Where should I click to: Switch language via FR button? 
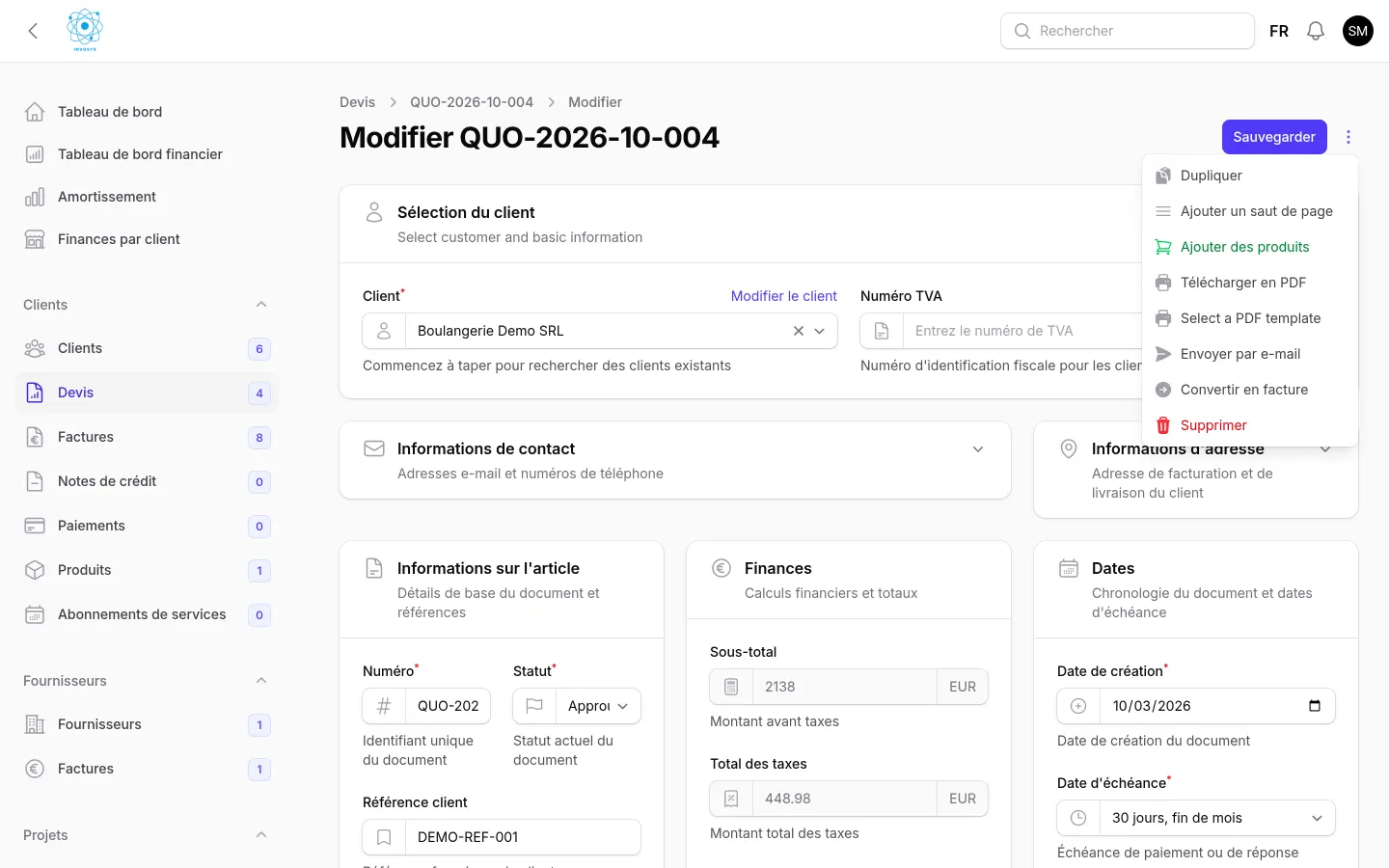[x=1279, y=31]
